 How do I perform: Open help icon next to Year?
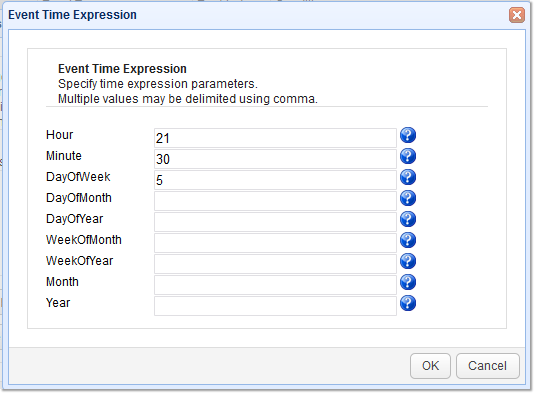(408, 303)
